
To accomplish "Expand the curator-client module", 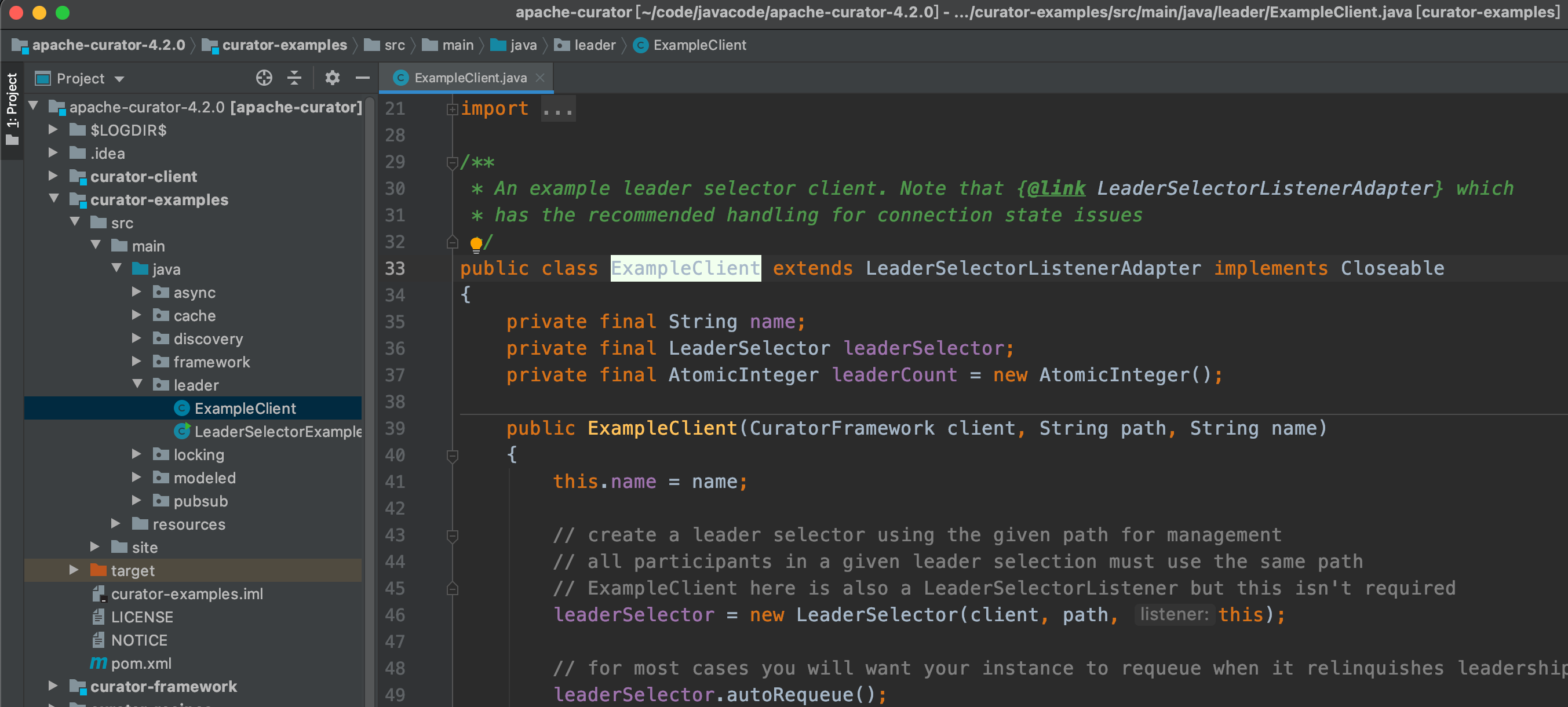I will click(53, 176).
